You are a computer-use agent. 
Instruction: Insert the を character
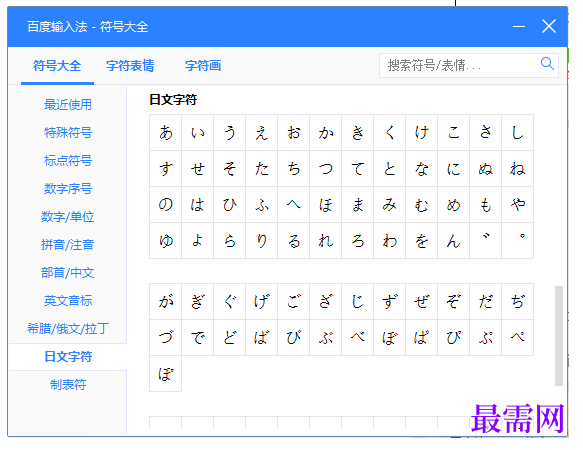tap(421, 241)
